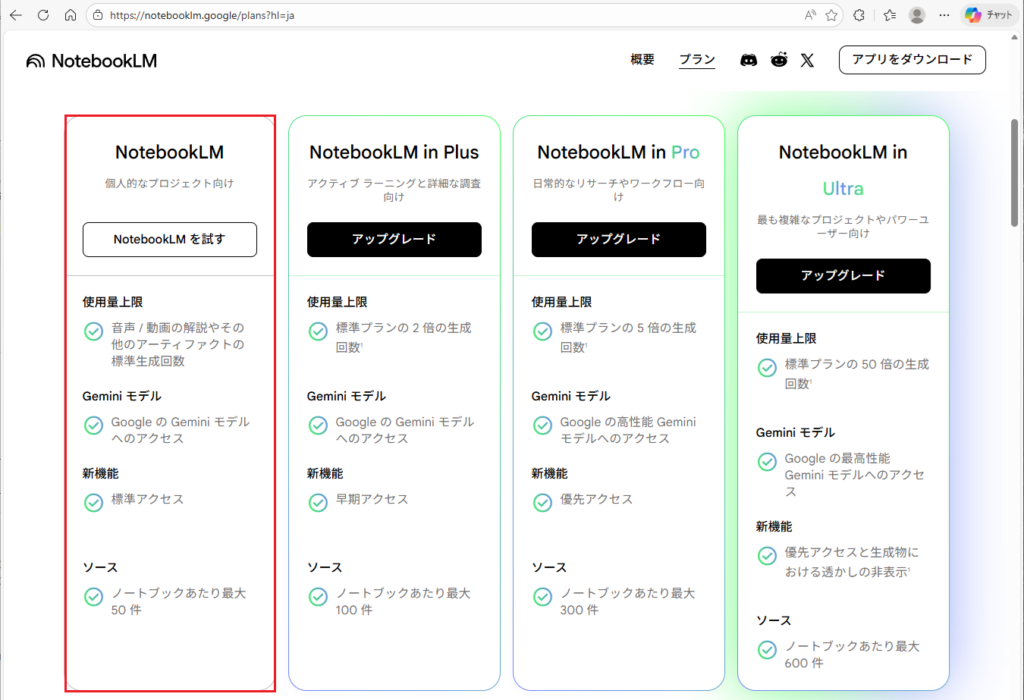This screenshot has height=700, width=1024.
Task: Open the X social icon link
Action: pyautogui.click(x=807, y=60)
